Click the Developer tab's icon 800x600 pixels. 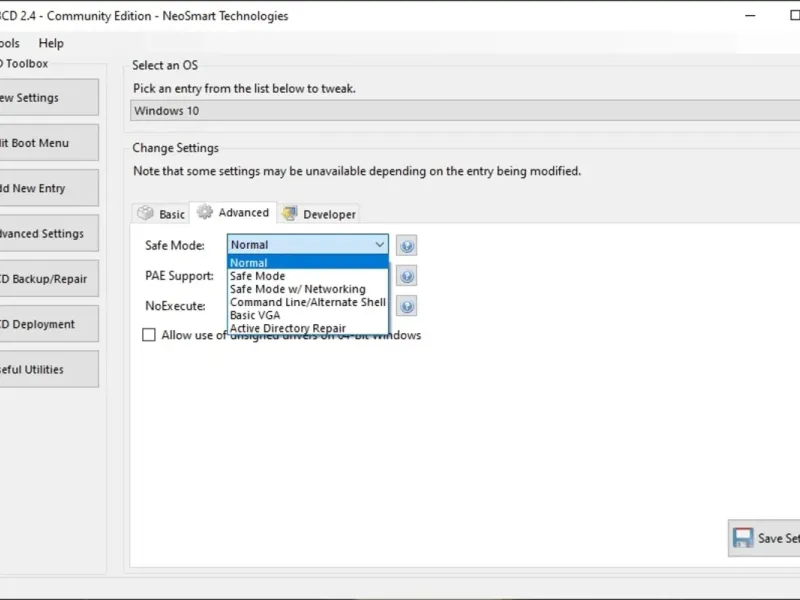pos(290,213)
